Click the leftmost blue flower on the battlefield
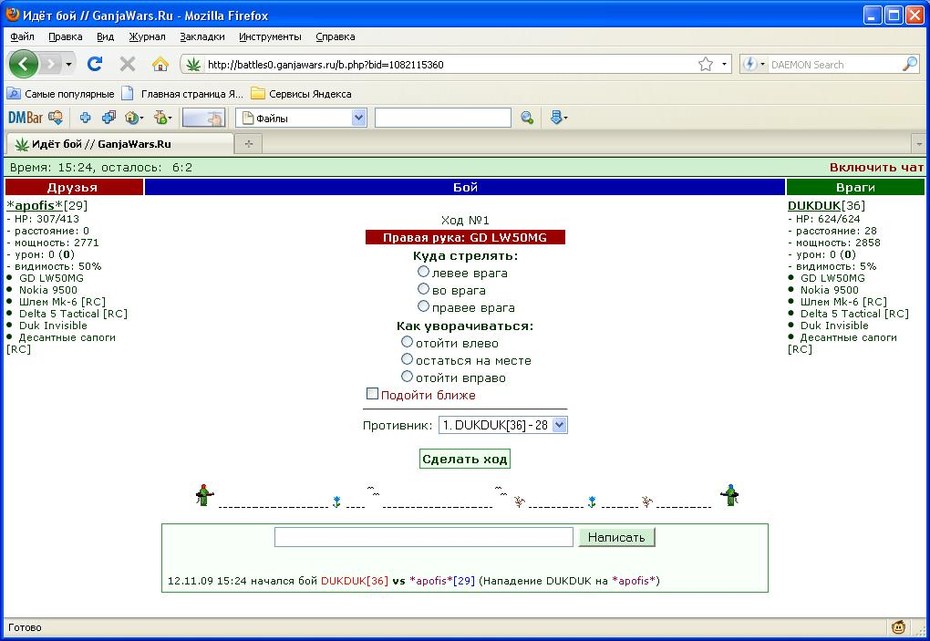Viewport: 930px width, 641px height. 336,502
